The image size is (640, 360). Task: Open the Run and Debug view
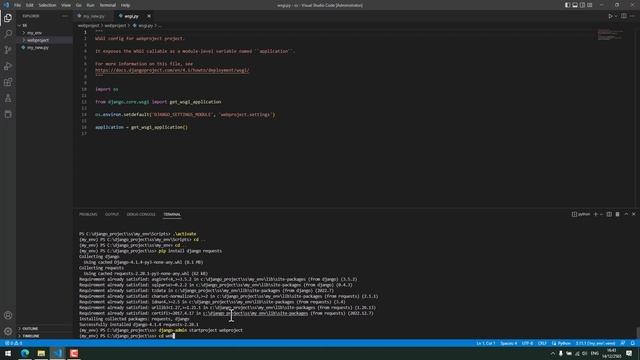coord(8,66)
